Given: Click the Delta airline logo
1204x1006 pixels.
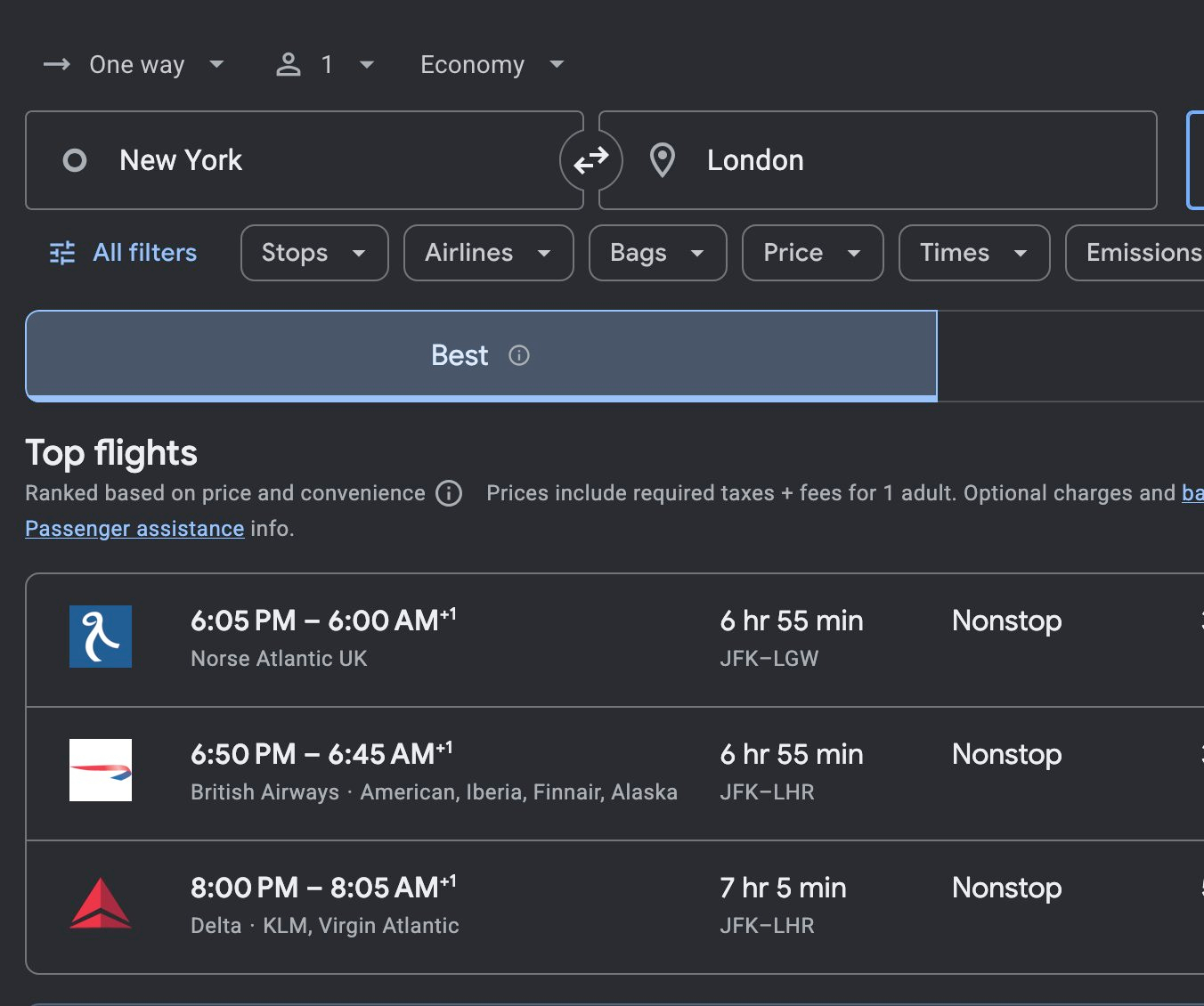Looking at the screenshot, I should [x=101, y=904].
